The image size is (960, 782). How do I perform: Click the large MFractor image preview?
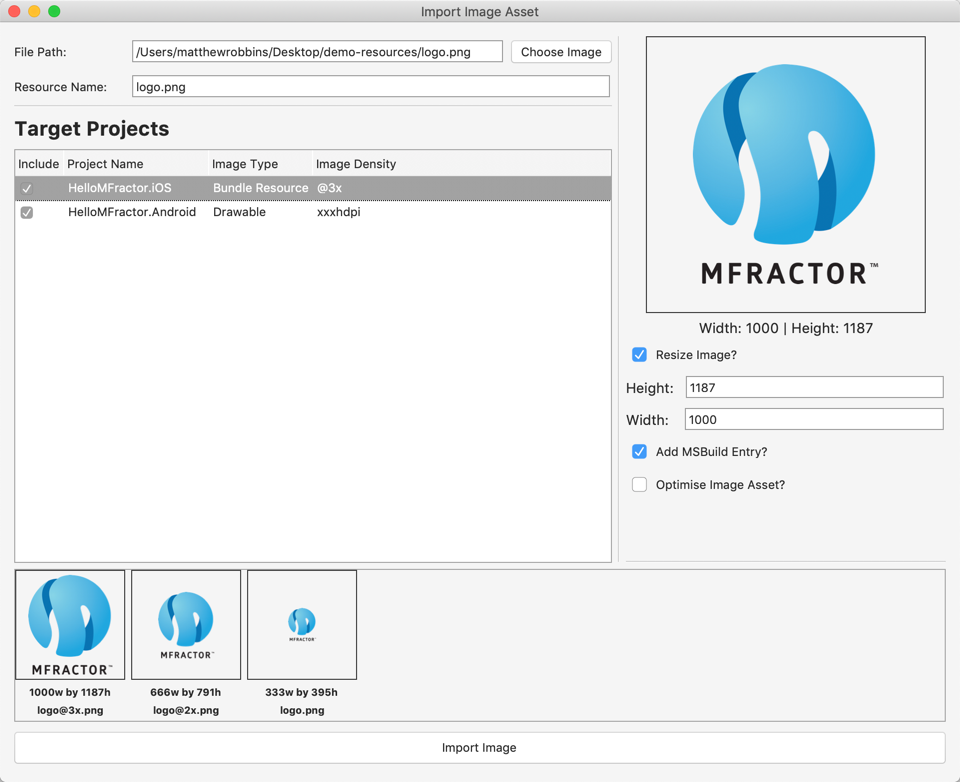786,175
